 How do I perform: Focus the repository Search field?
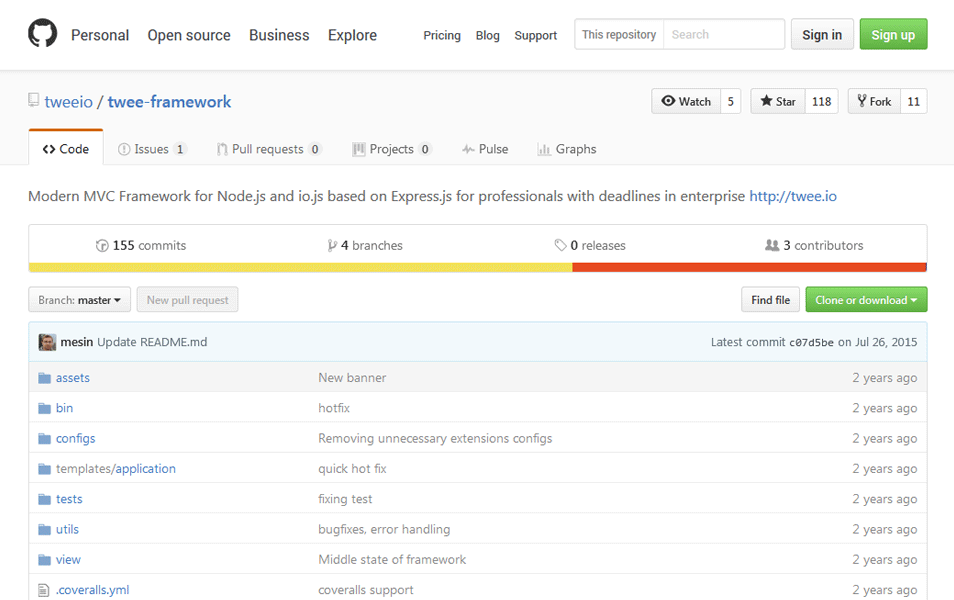pyautogui.click(x=724, y=34)
